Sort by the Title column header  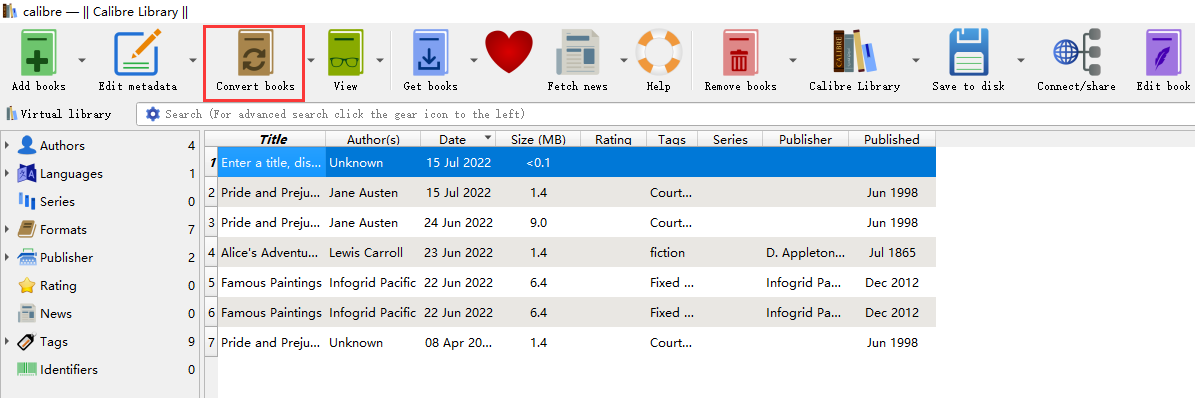pos(272,140)
